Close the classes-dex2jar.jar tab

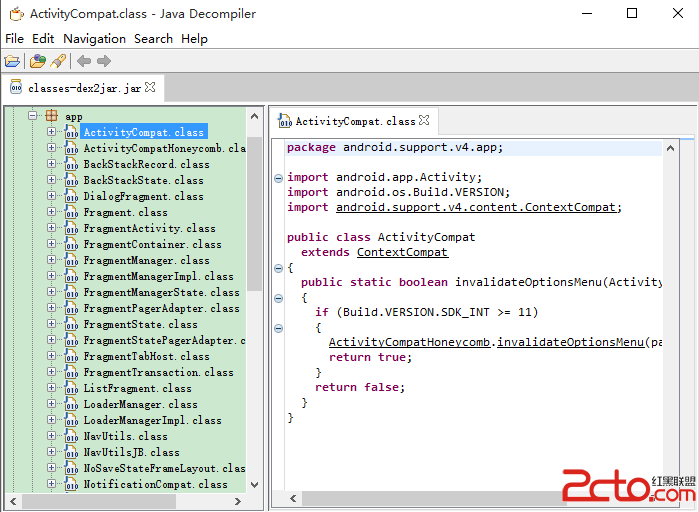[150, 88]
